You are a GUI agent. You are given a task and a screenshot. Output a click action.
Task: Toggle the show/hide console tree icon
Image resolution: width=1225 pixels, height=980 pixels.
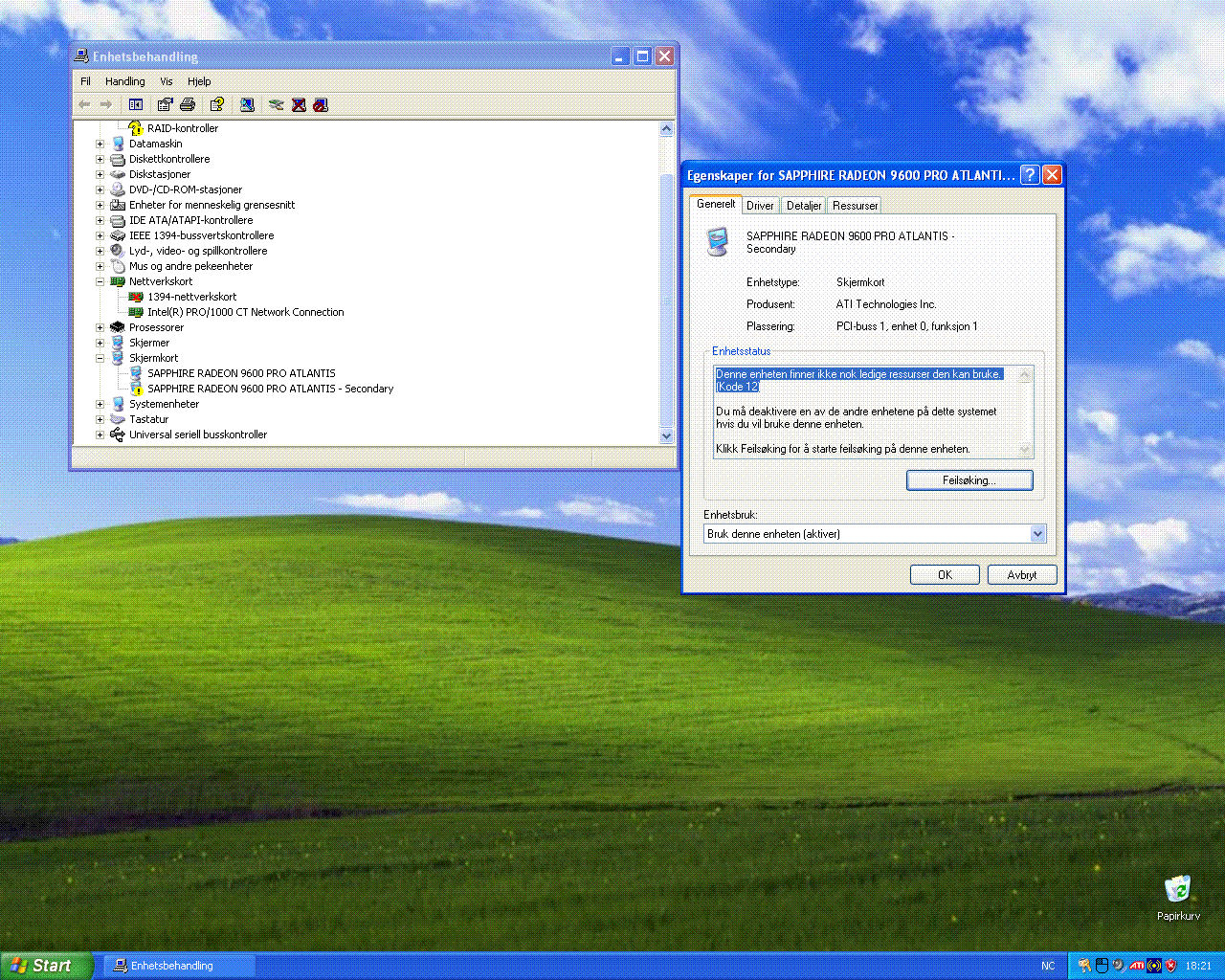click(136, 105)
